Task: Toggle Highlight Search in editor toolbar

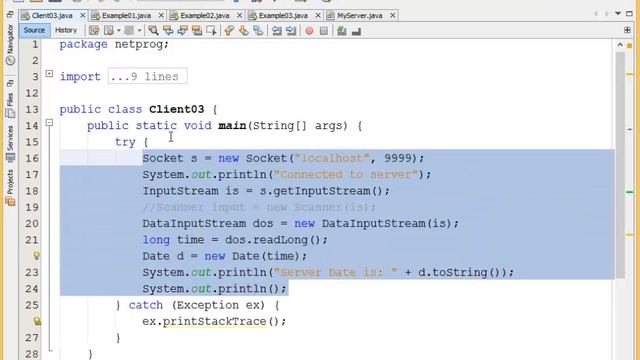Action: [x=197, y=31]
